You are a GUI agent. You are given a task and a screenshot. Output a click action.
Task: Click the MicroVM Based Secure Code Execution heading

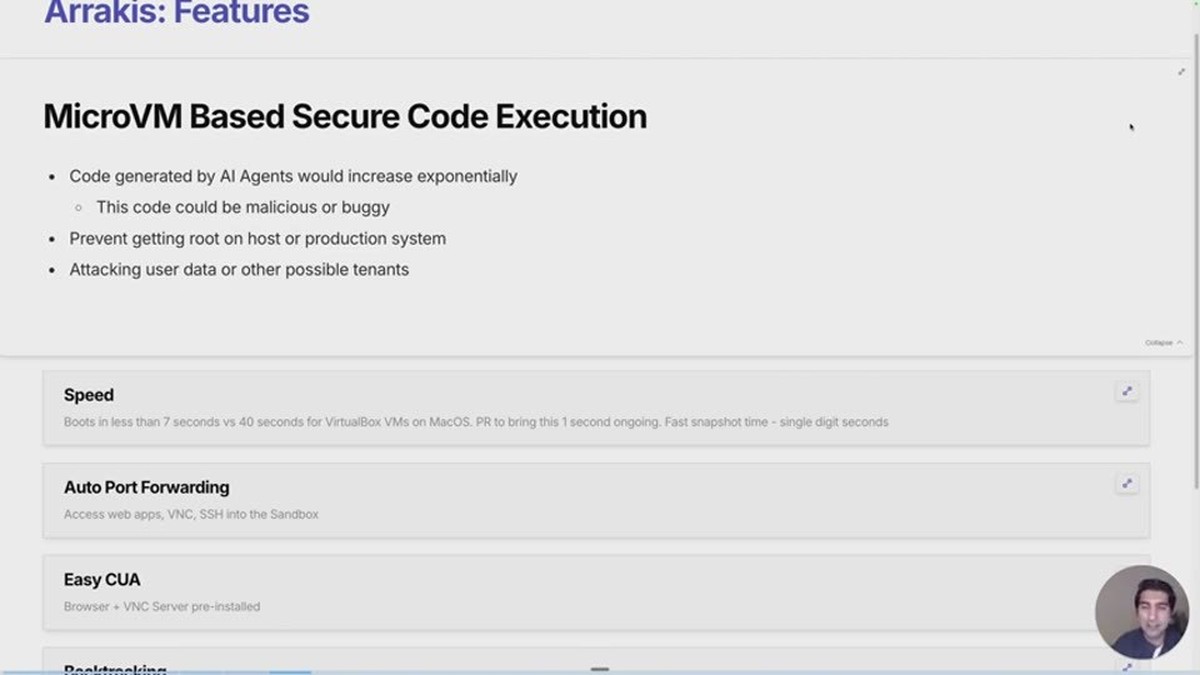[345, 117]
